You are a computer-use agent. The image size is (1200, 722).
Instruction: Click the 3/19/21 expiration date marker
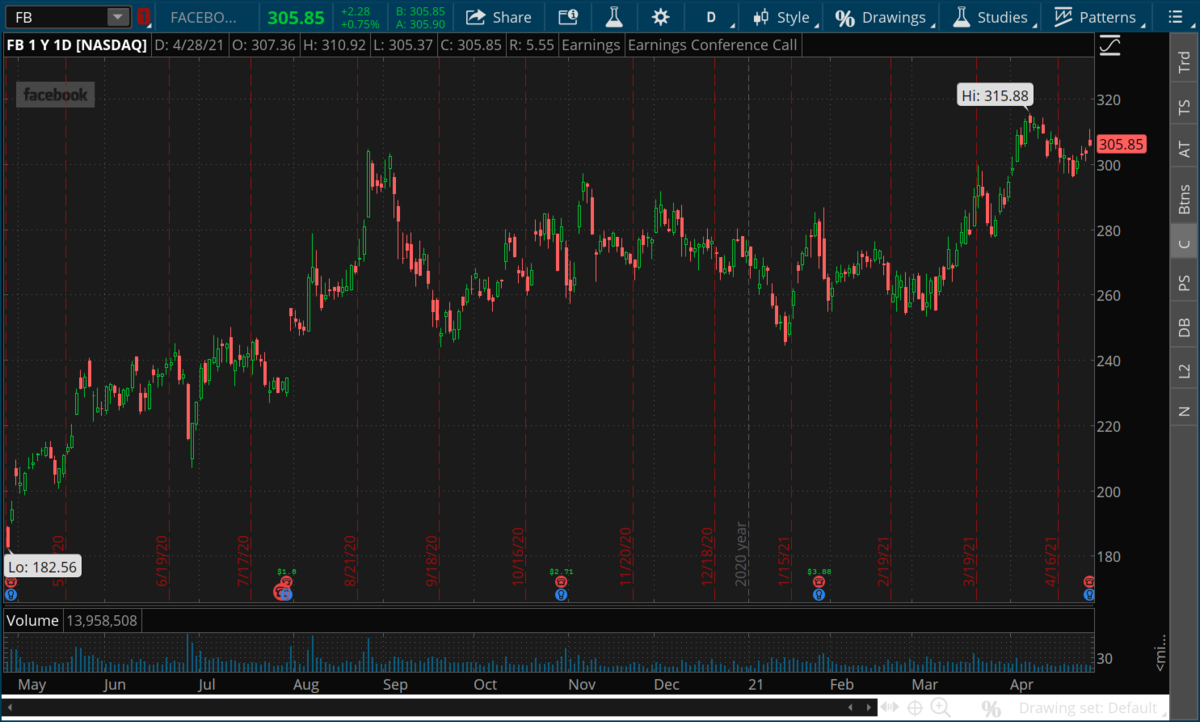tap(969, 560)
